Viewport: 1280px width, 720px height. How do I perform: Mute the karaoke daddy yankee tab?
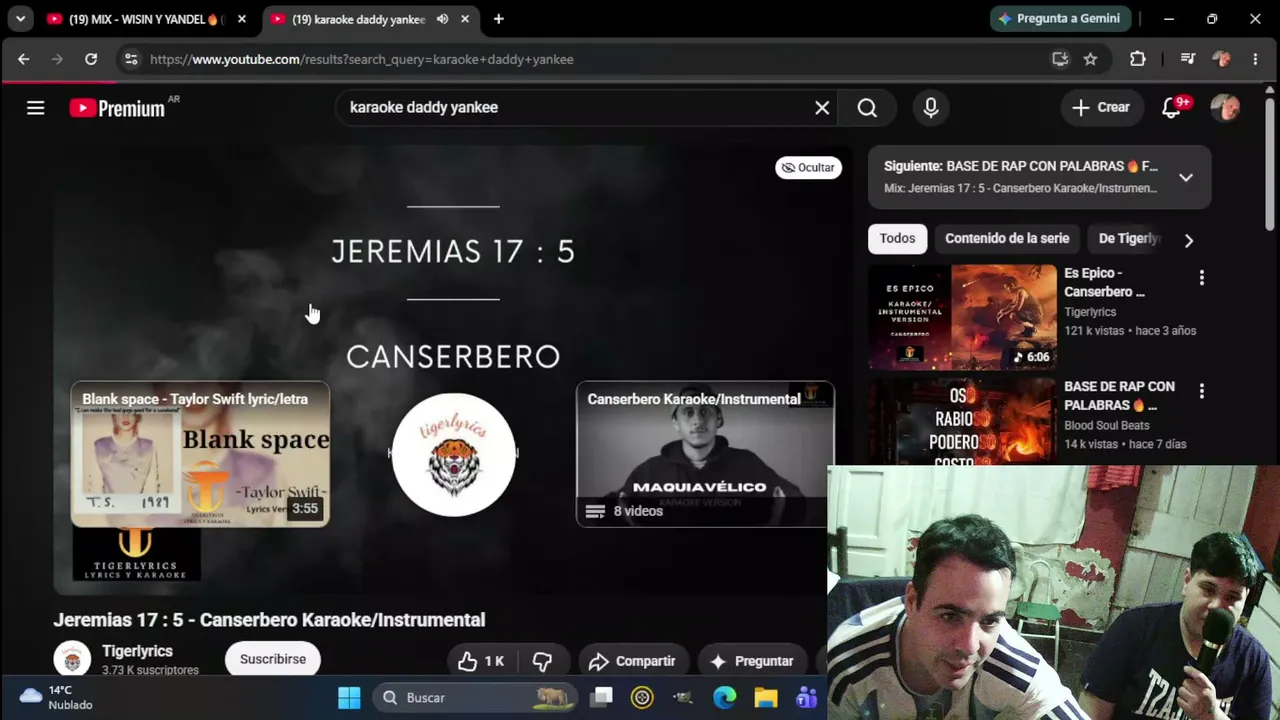click(442, 19)
